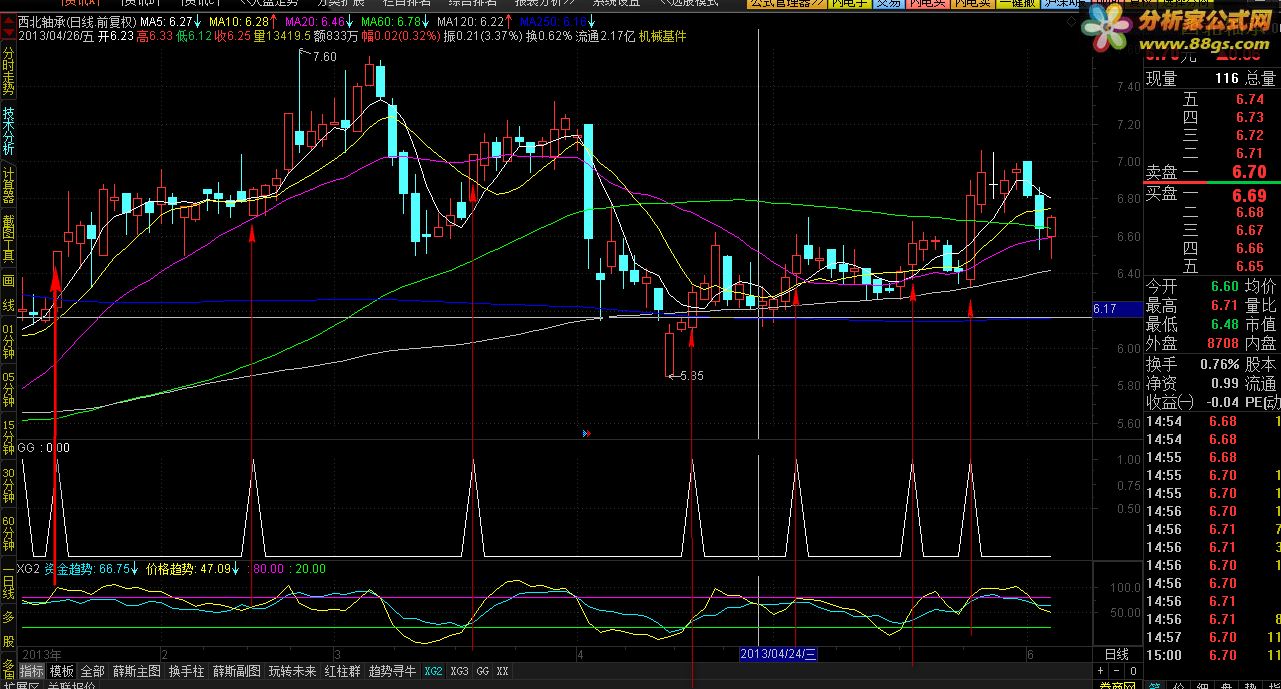Apply the 红柱群 indicator
The width and height of the screenshot is (1281, 689).
[x=343, y=671]
